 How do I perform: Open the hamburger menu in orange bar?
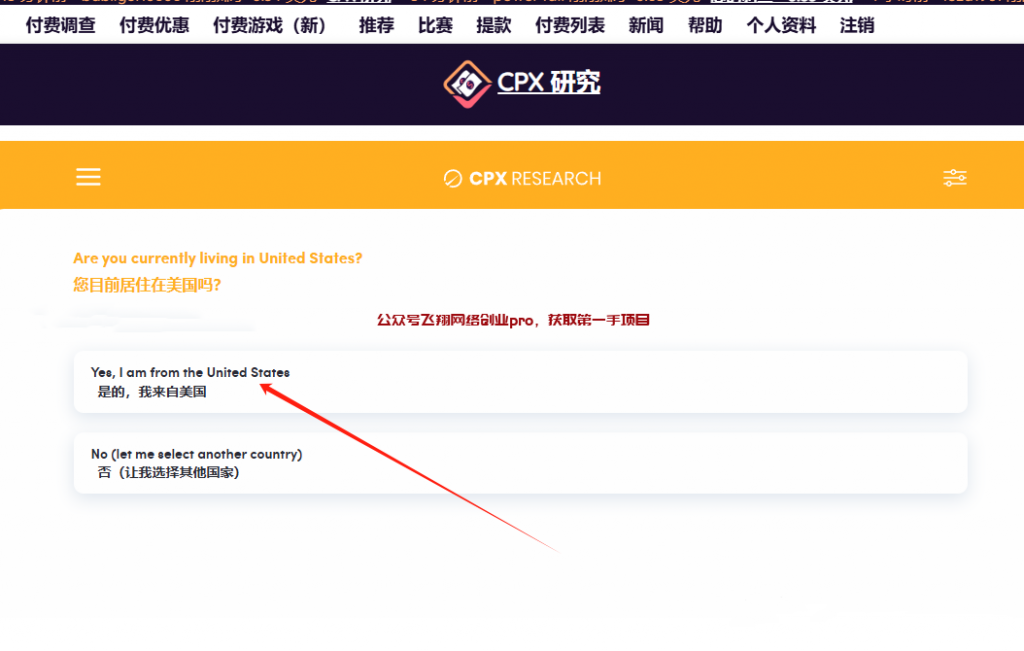[x=88, y=178]
